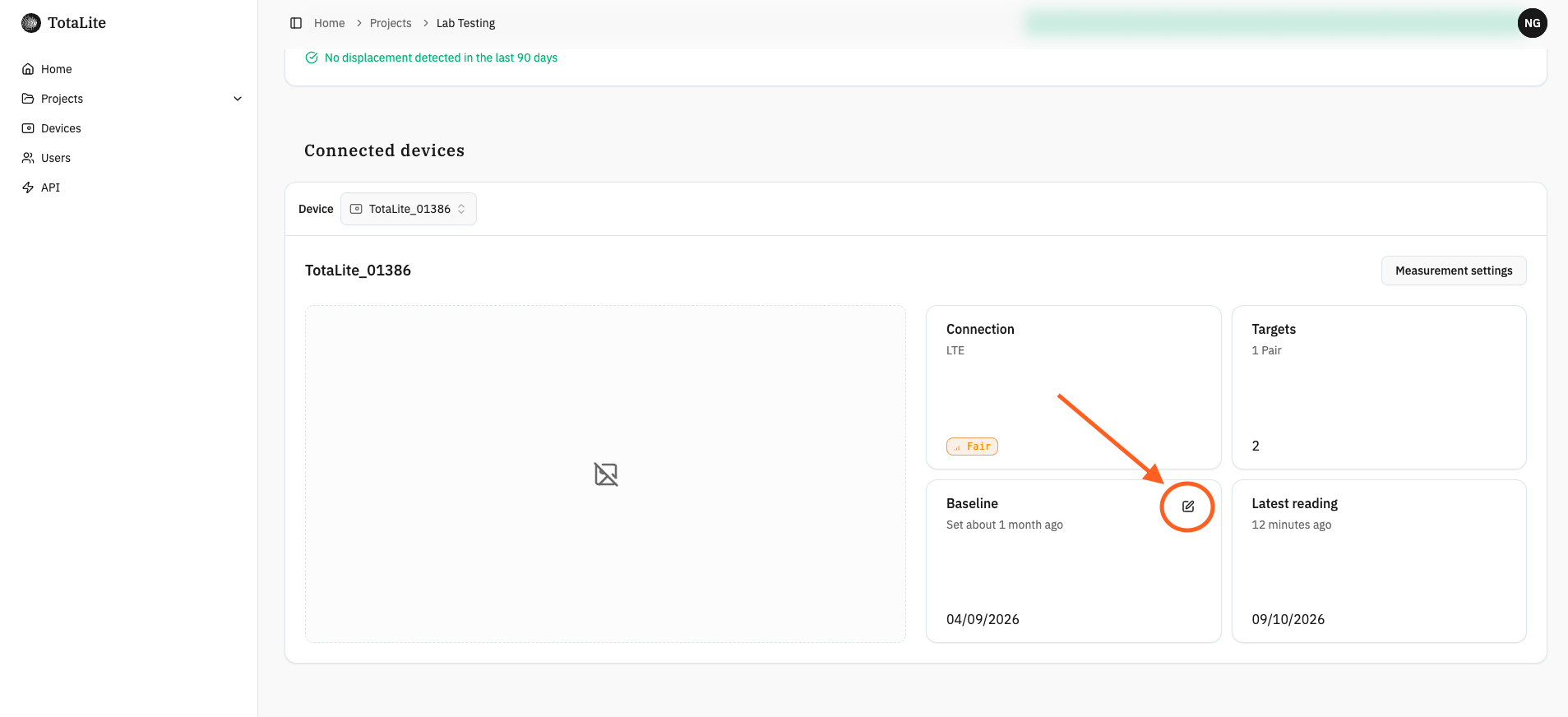1568x717 pixels.
Task: Go to Projects breadcrumb link
Action: coord(391,23)
